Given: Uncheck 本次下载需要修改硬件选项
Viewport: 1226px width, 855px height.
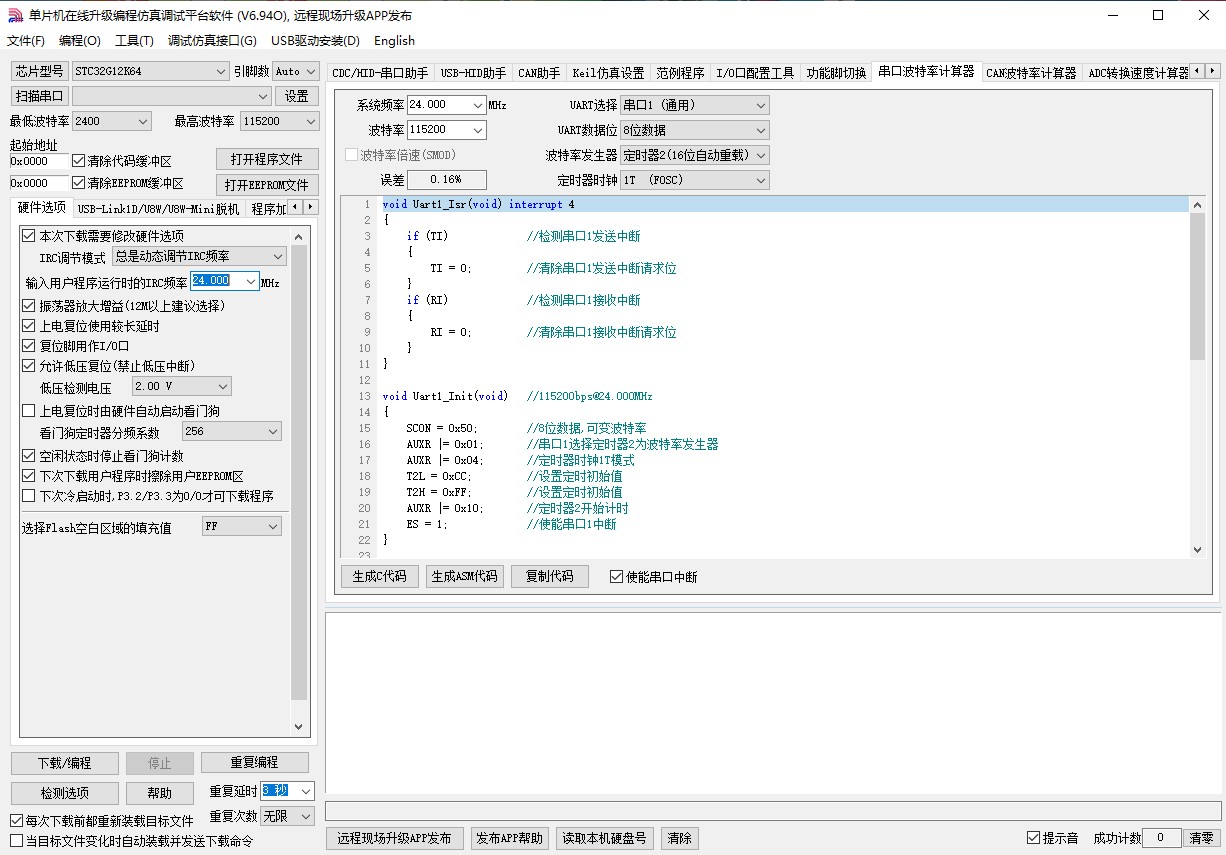Looking at the screenshot, I should [x=29, y=236].
